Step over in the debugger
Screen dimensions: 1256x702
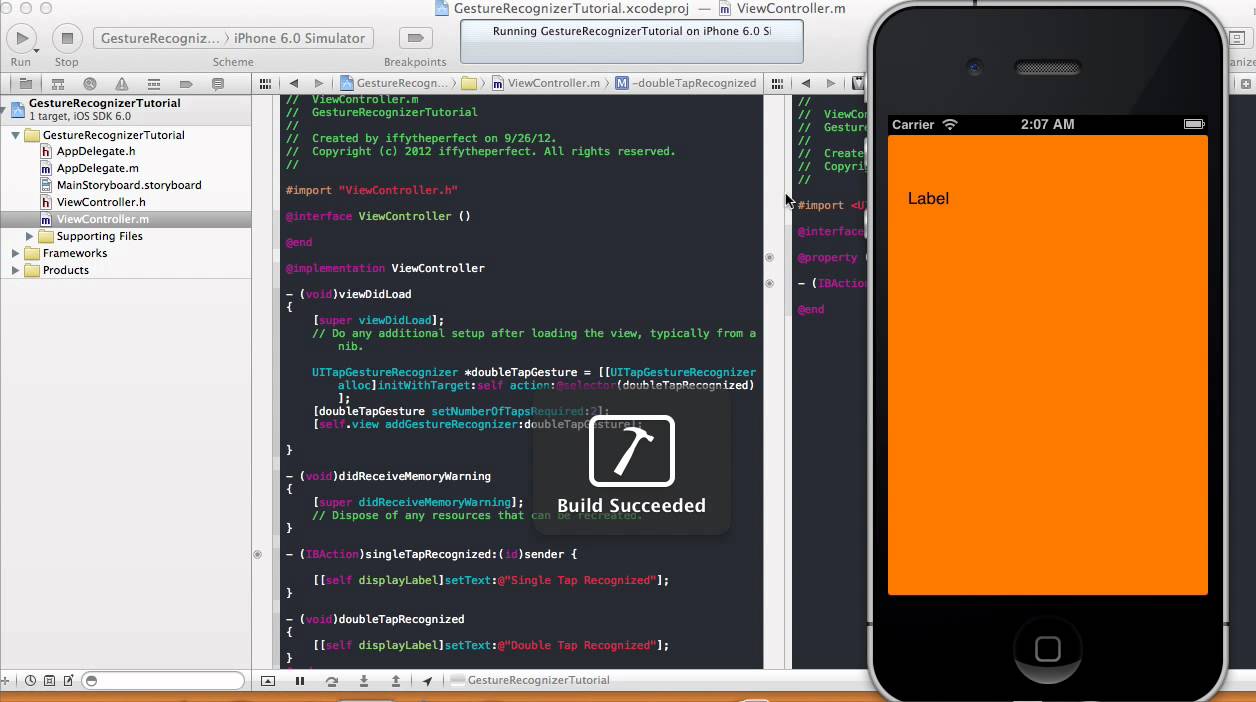tap(332, 681)
